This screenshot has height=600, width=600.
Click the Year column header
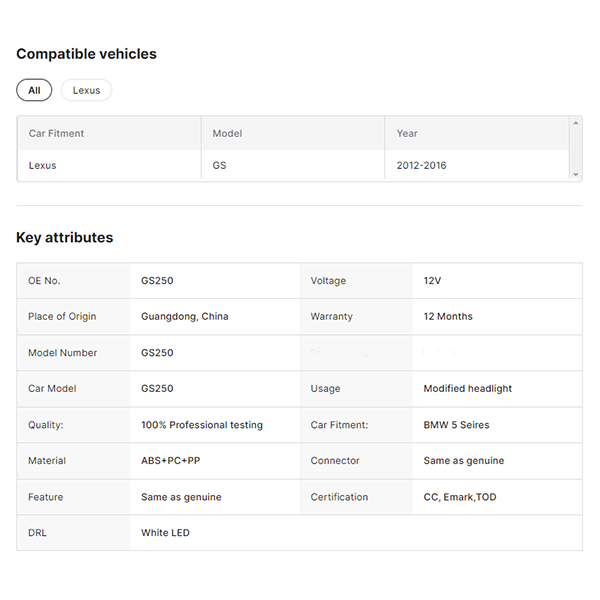coord(407,133)
